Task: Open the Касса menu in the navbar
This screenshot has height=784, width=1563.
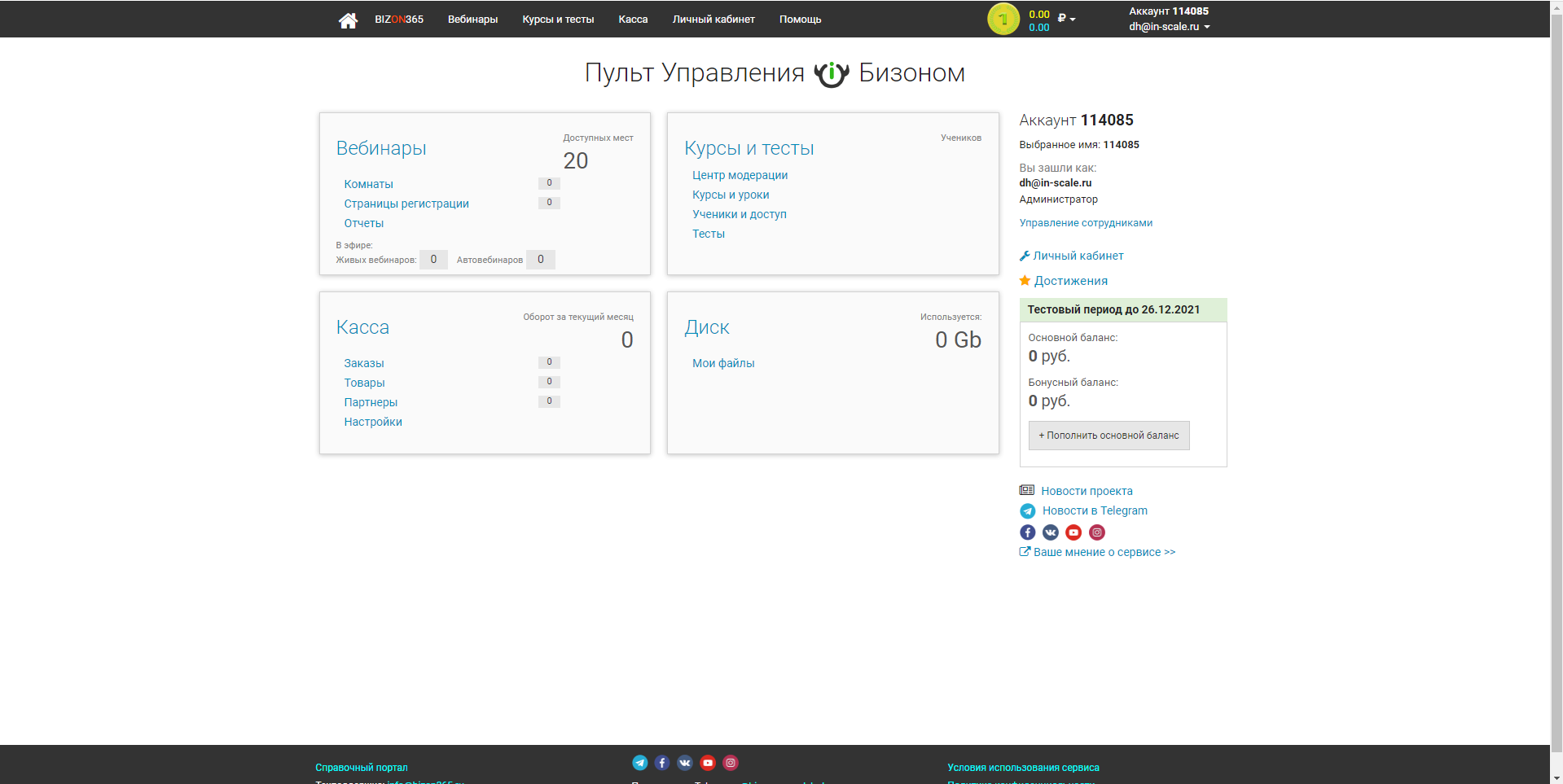Action: click(x=633, y=20)
